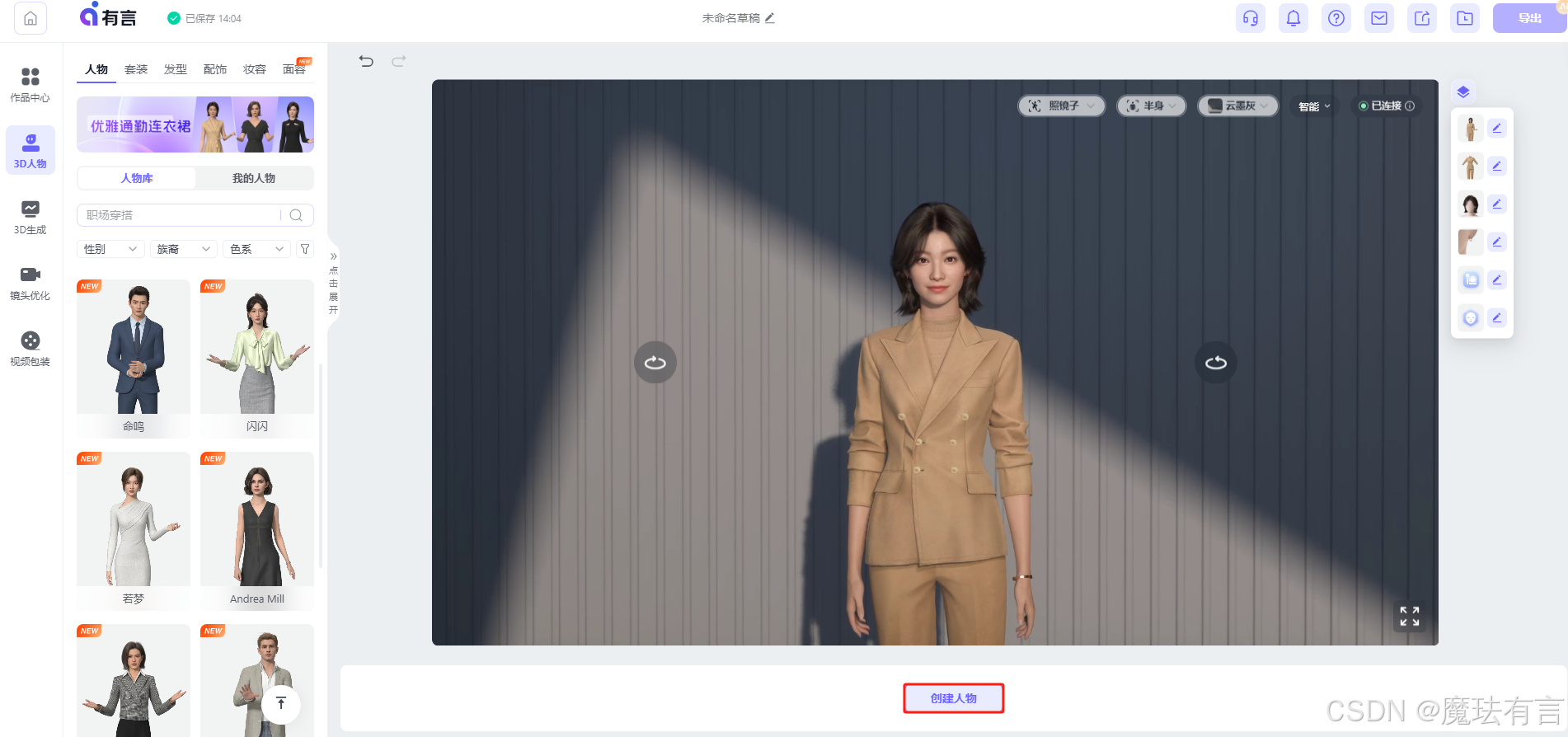Viewport: 1568px width, 737px height.
Task: Open 视频包装 in the sidebar
Action: [31, 349]
